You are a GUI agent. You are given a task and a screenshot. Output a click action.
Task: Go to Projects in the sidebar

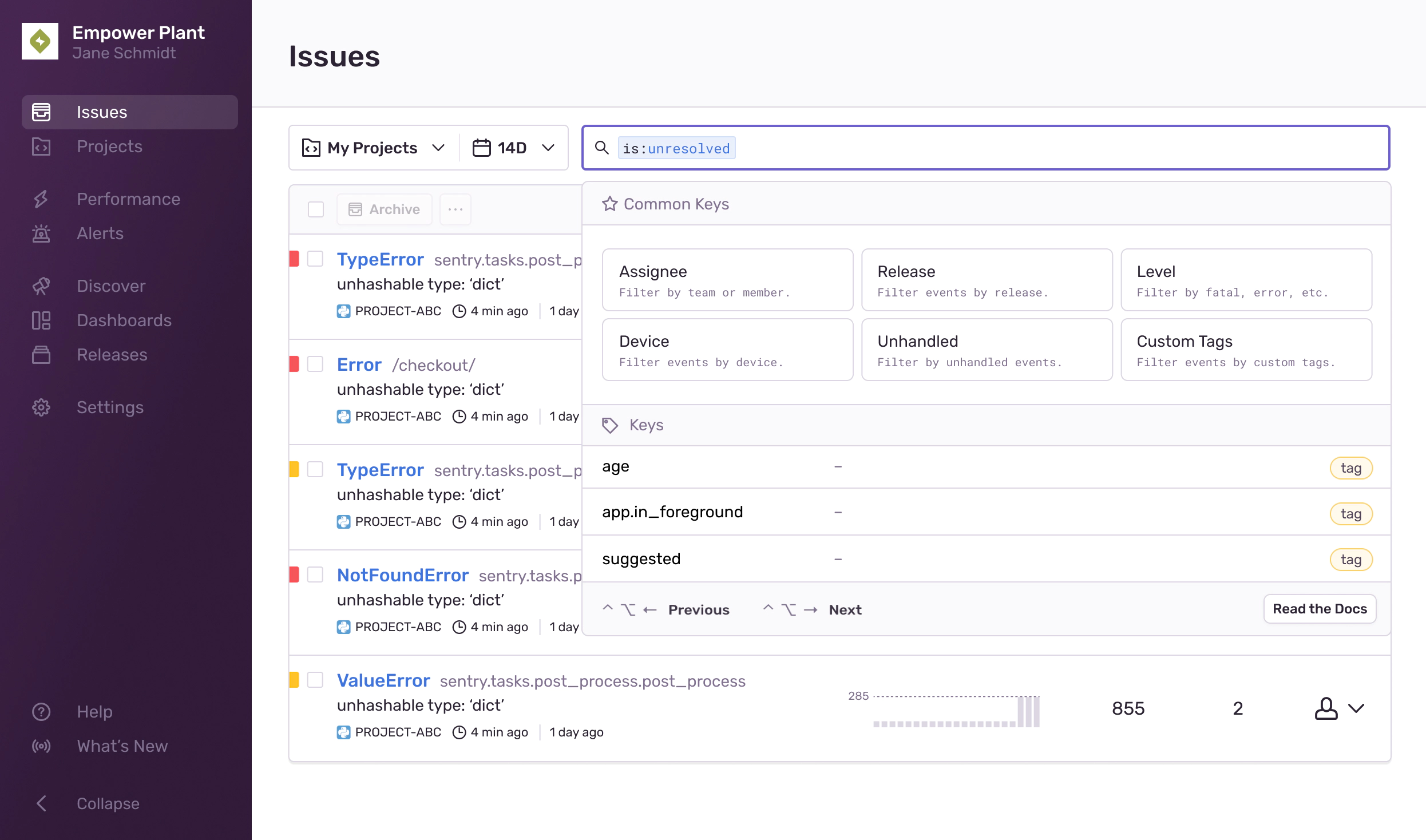(109, 146)
